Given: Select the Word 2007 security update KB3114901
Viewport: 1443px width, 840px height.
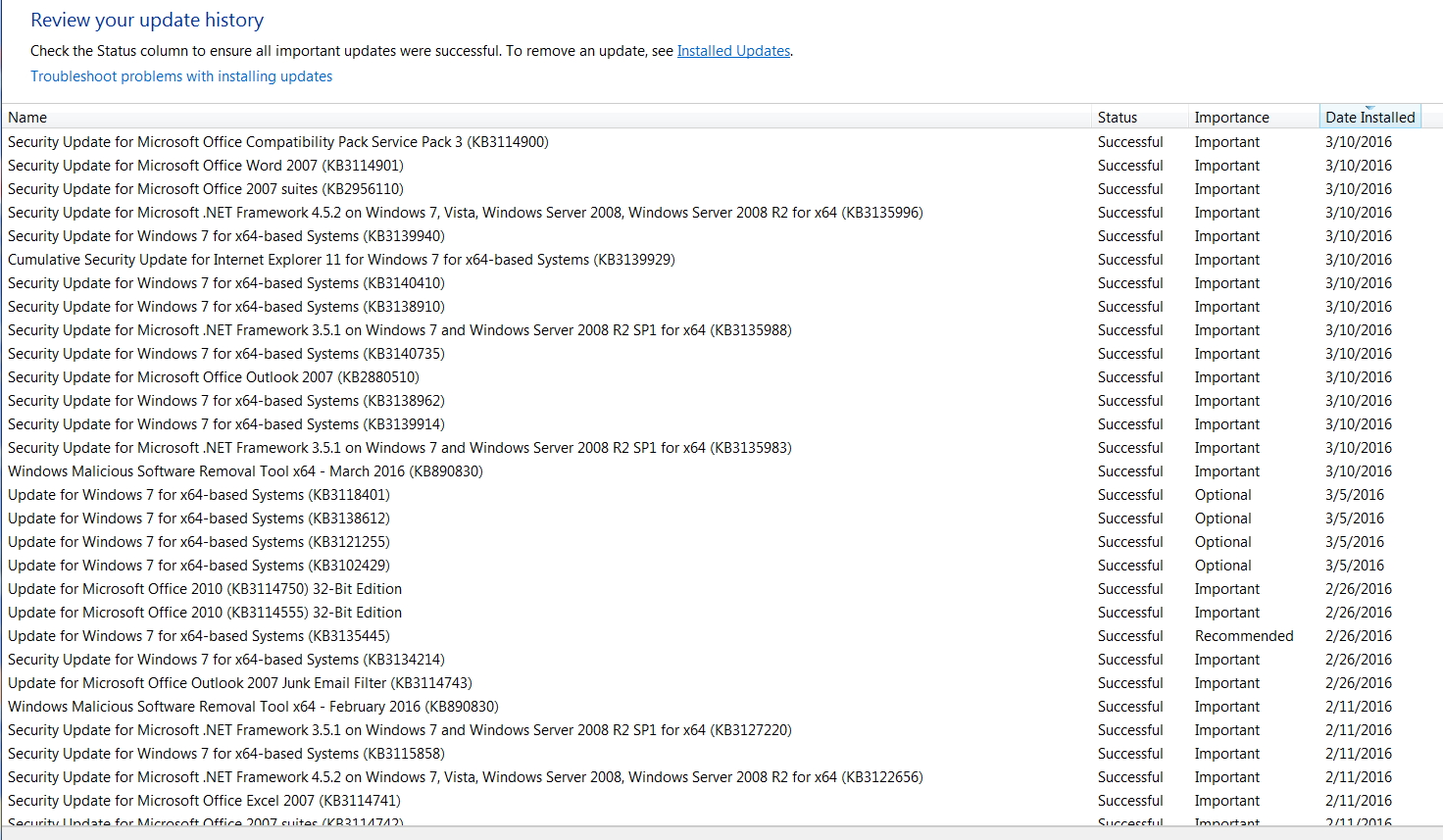Looking at the screenshot, I should (x=206, y=166).
